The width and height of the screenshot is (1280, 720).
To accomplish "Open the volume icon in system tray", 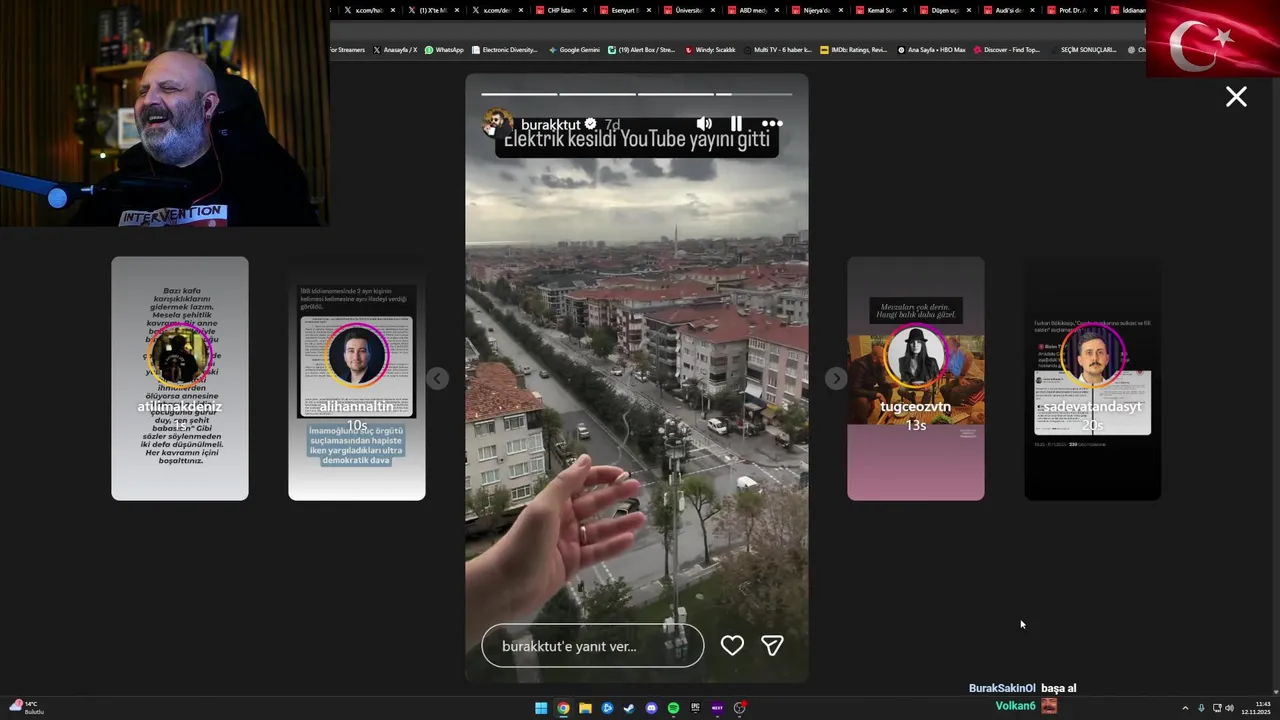I will [1229, 708].
